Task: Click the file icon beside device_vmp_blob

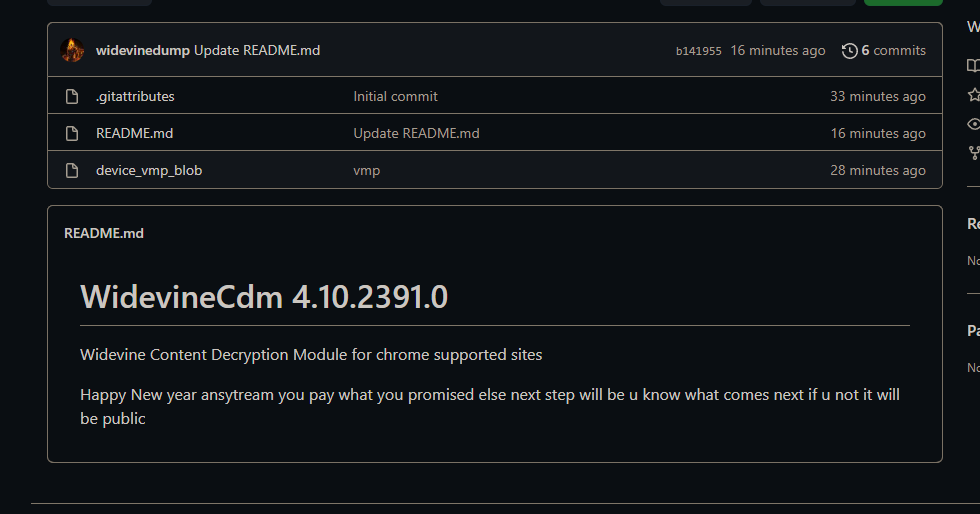Action: tap(72, 171)
